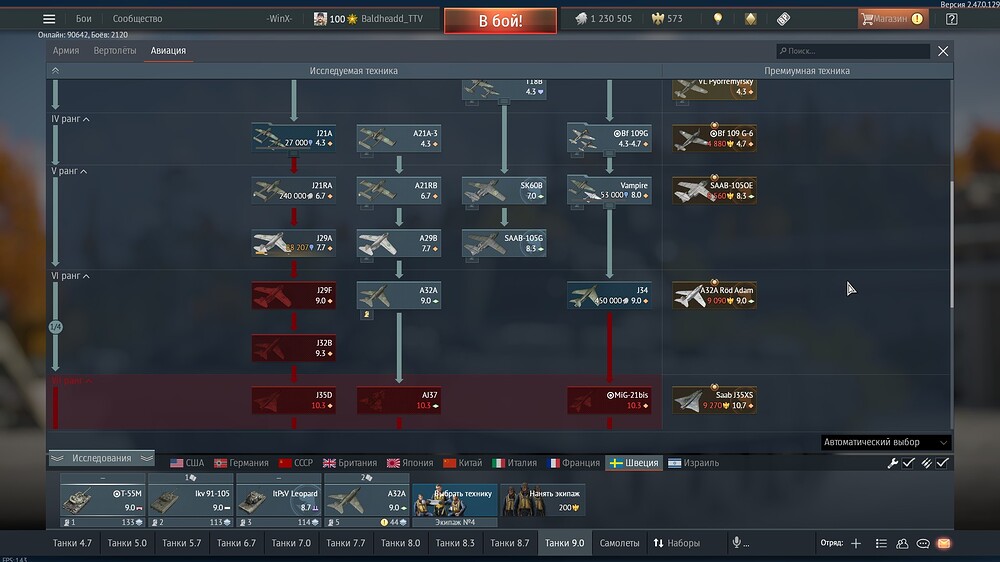The image size is (1000, 562).
Task: Click the В бой! battle button
Action: coord(500,20)
